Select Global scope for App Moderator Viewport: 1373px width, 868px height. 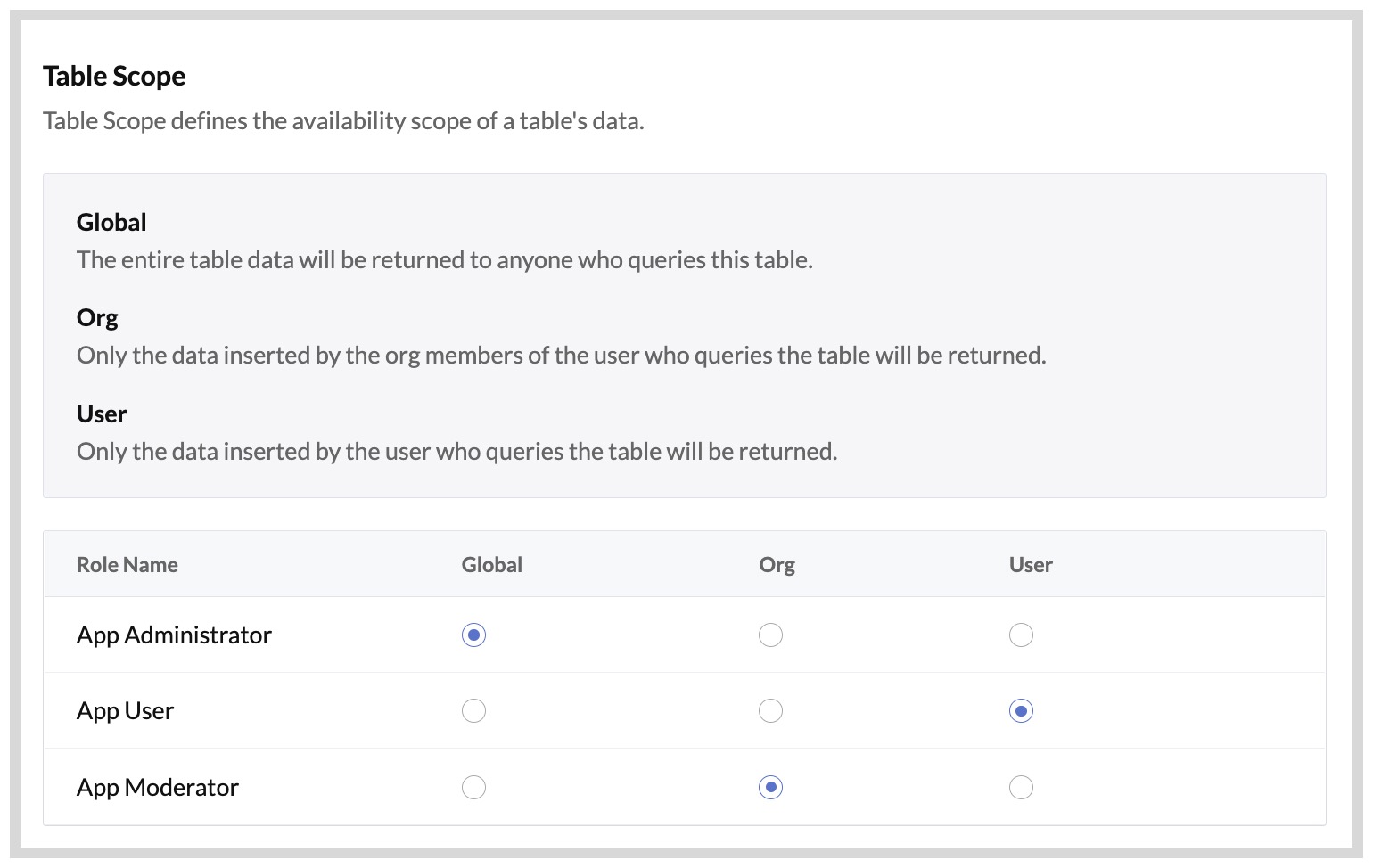point(474,787)
